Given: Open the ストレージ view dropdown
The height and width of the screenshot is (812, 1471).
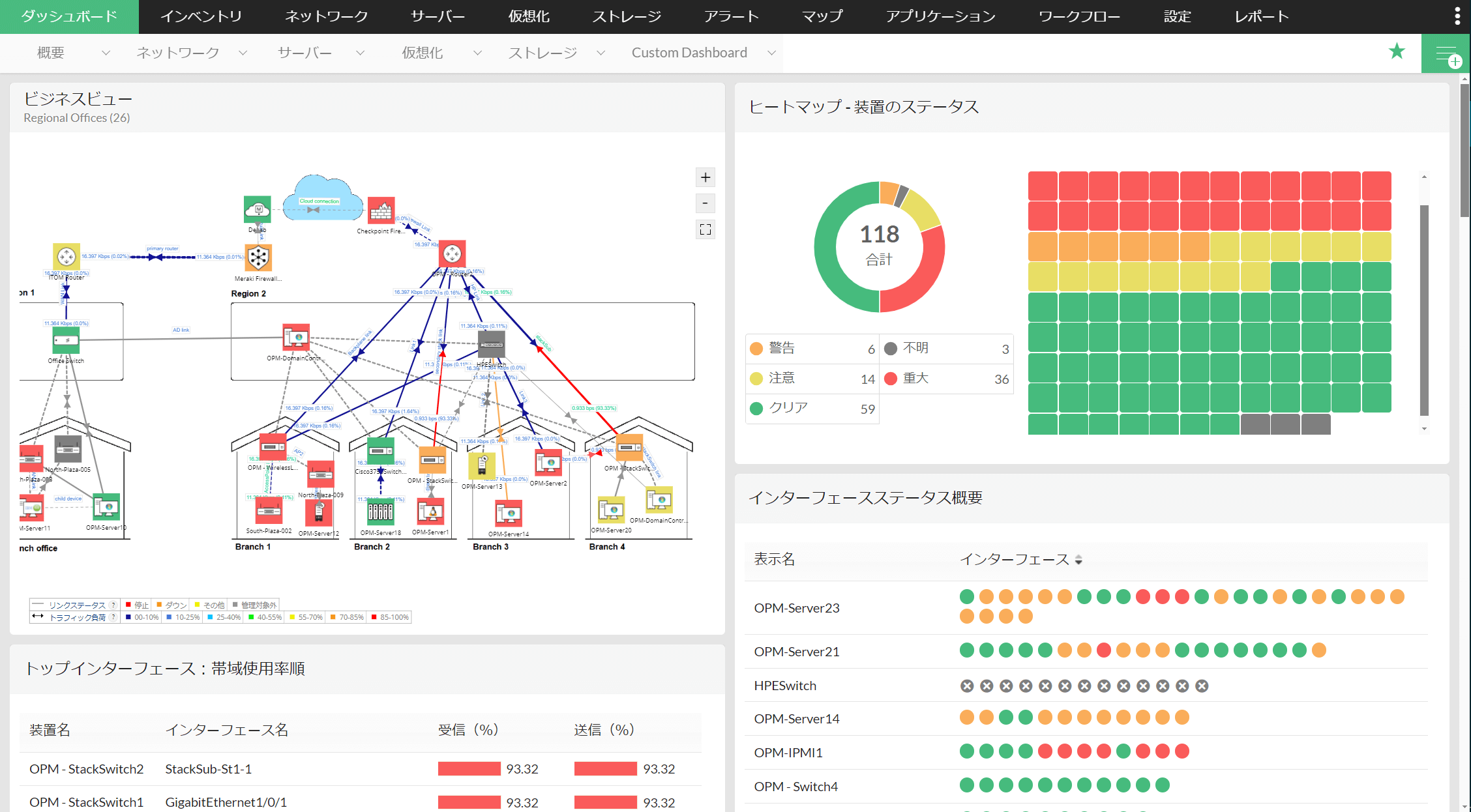Looking at the screenshot, I should point(601,53).
